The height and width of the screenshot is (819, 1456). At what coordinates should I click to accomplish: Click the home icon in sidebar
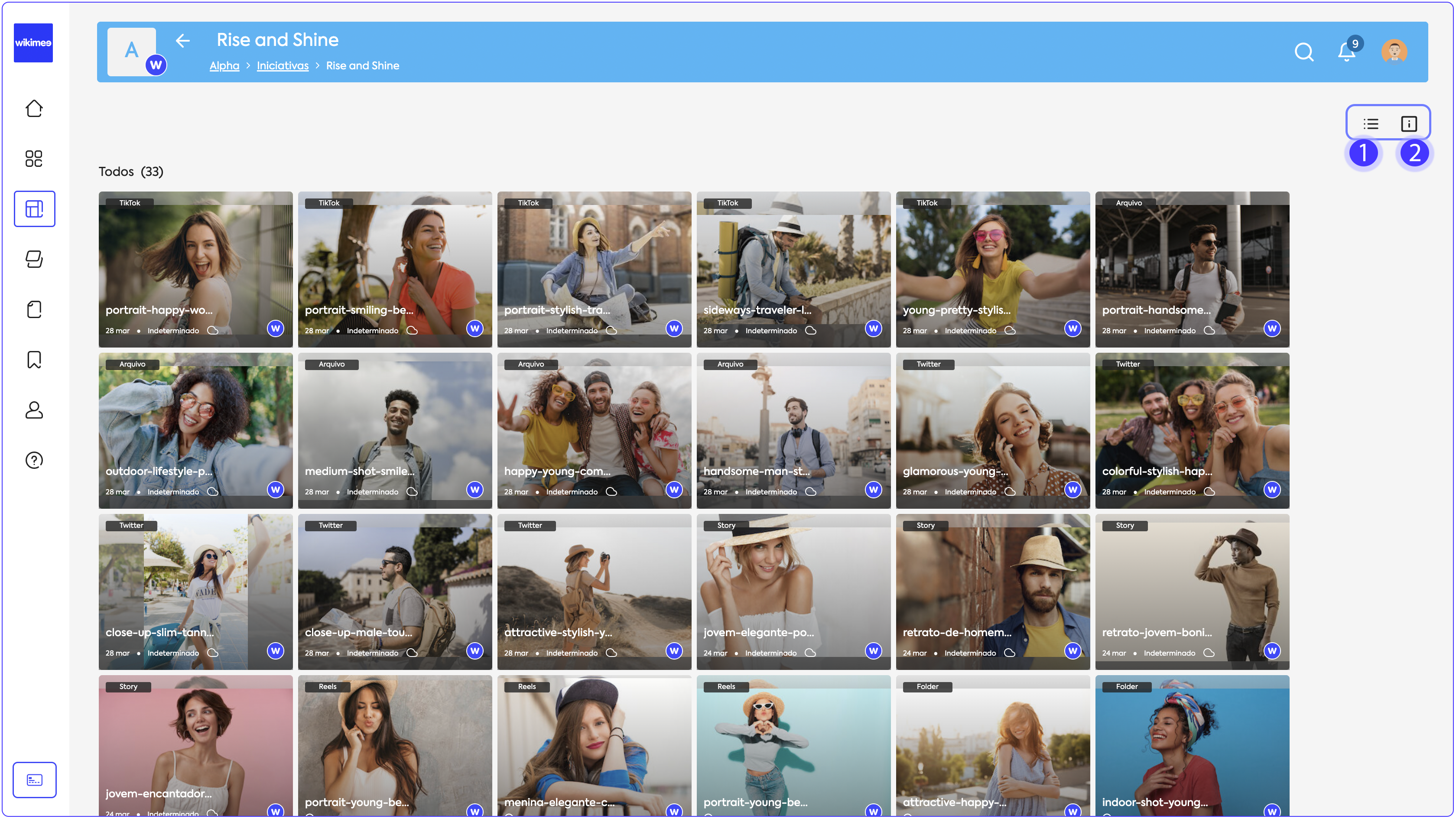coord(34,108)
